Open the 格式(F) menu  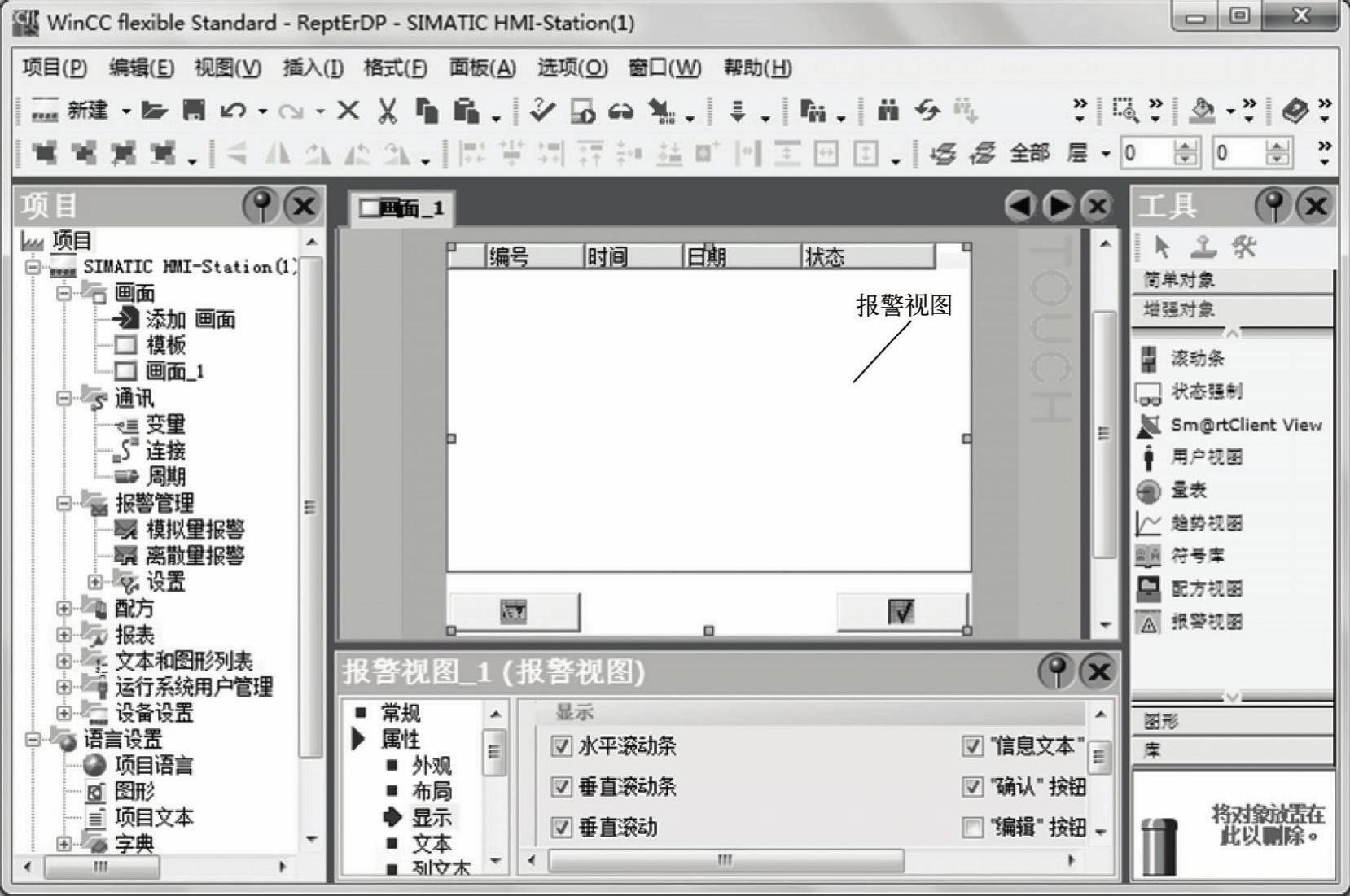click(x=396, y=68)
